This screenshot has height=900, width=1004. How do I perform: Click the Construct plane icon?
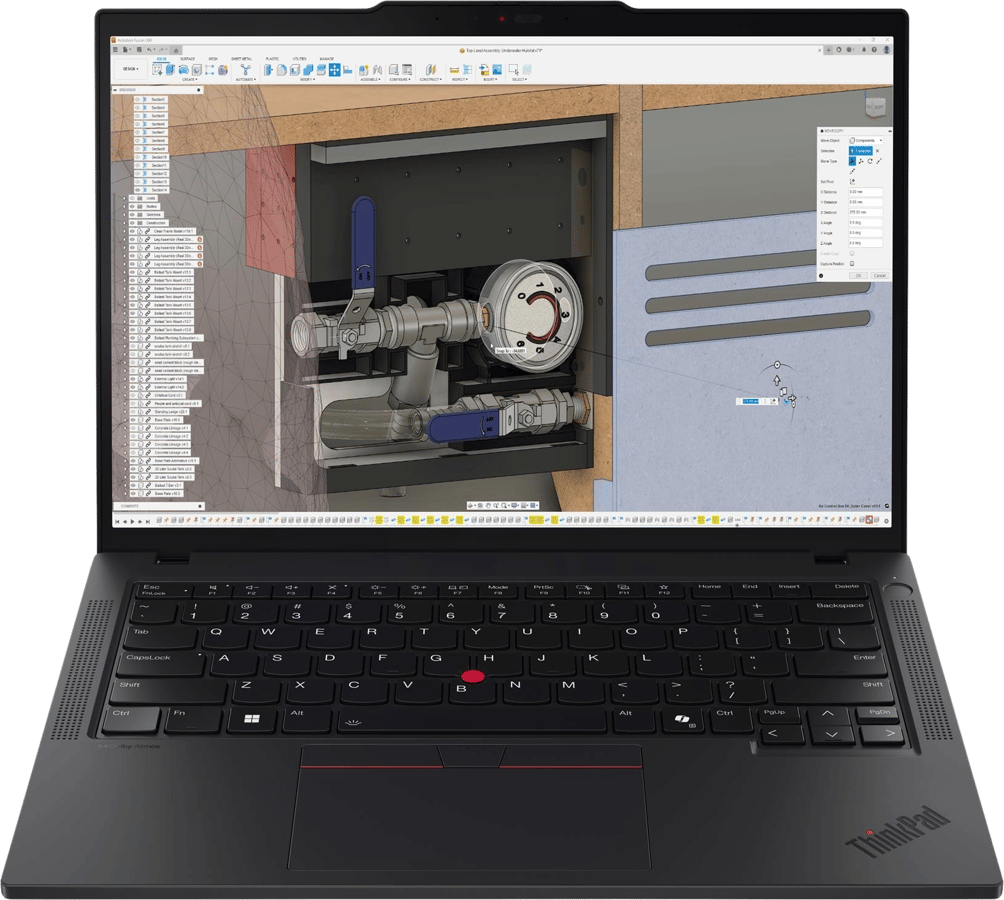pyautogui.click(x=431, y=69)
